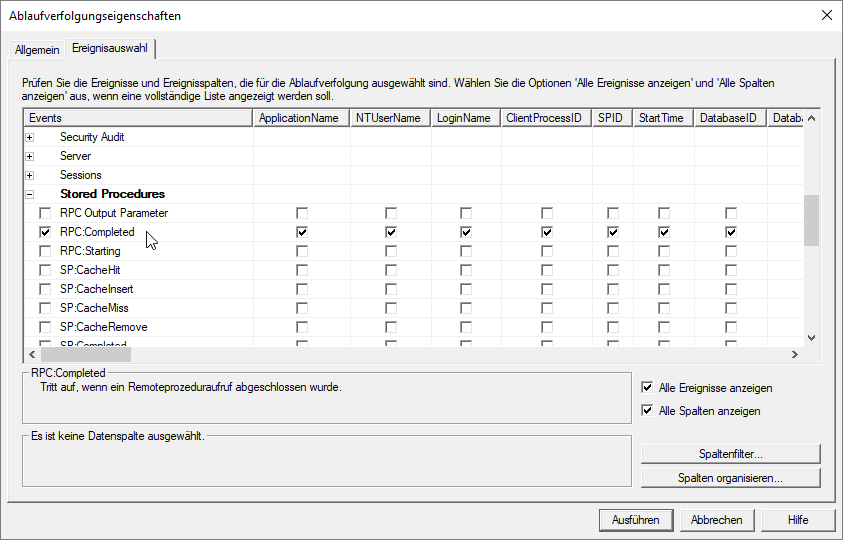Screen dimensions: 843x540
Task: Expand the Sessions event category
Action: tap(30, 175)
